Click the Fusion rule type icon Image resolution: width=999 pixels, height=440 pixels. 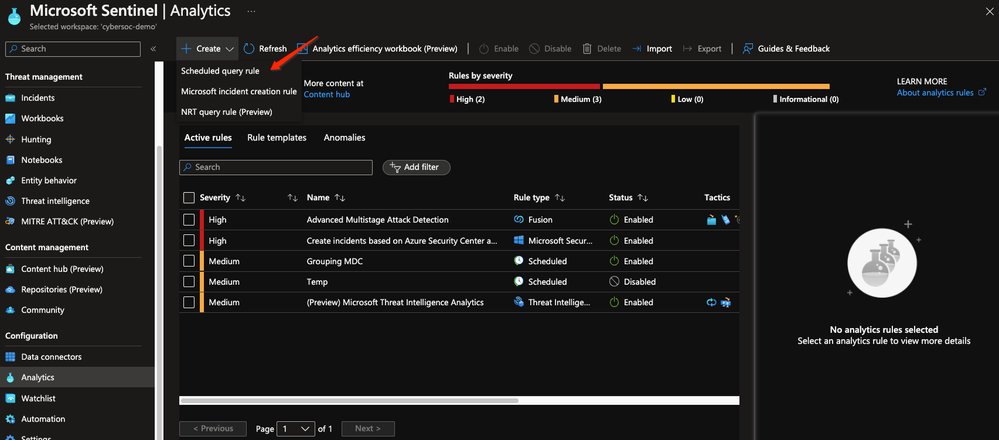click(x=519, y=220)
